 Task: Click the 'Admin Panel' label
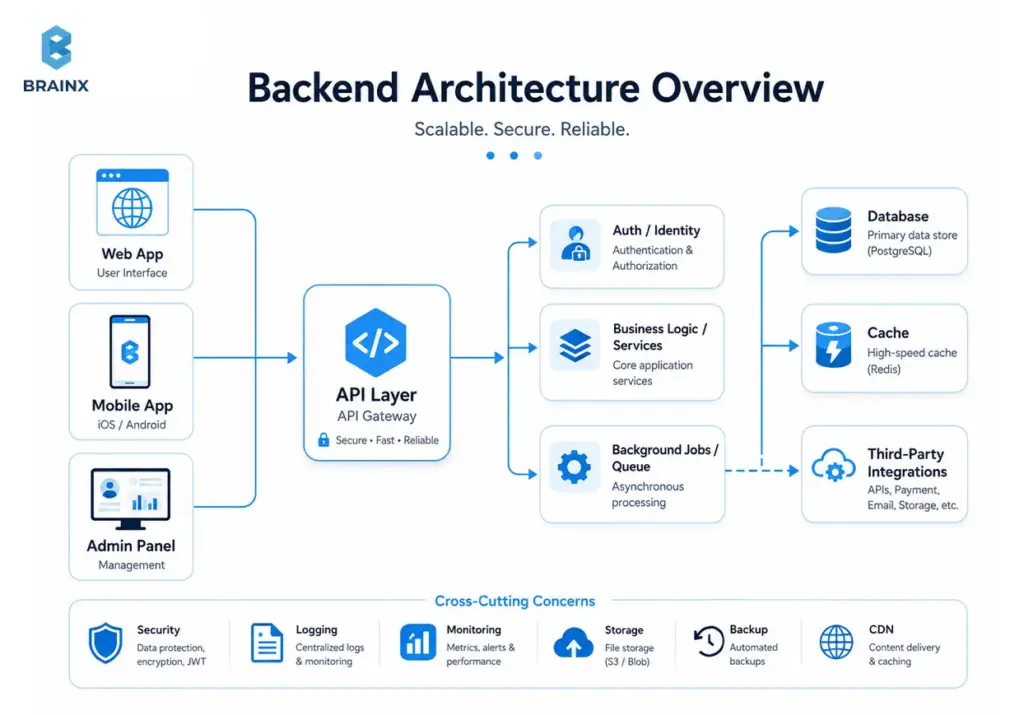tap(131, 546)
